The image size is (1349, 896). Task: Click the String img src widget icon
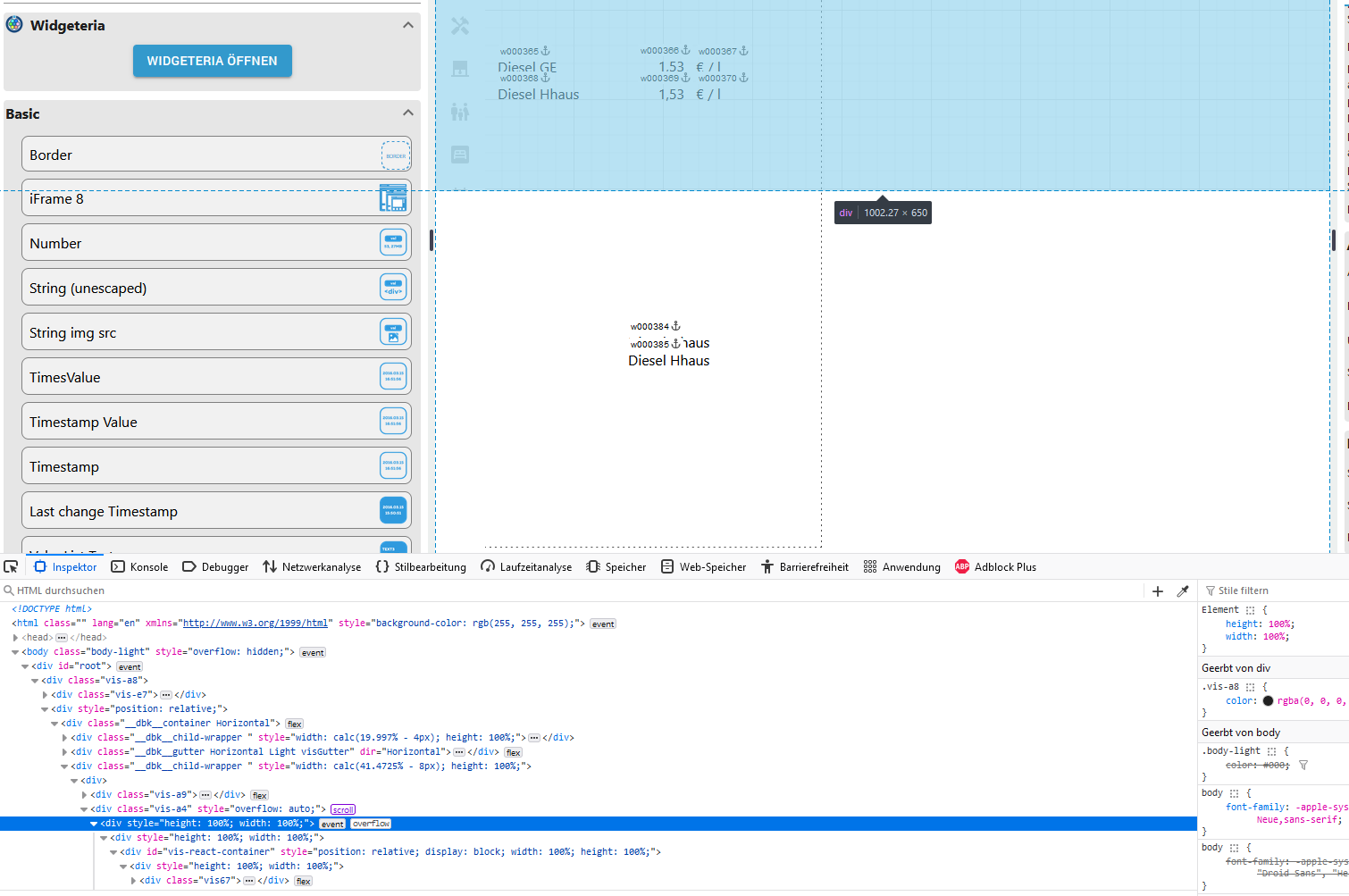pos(393,332)
